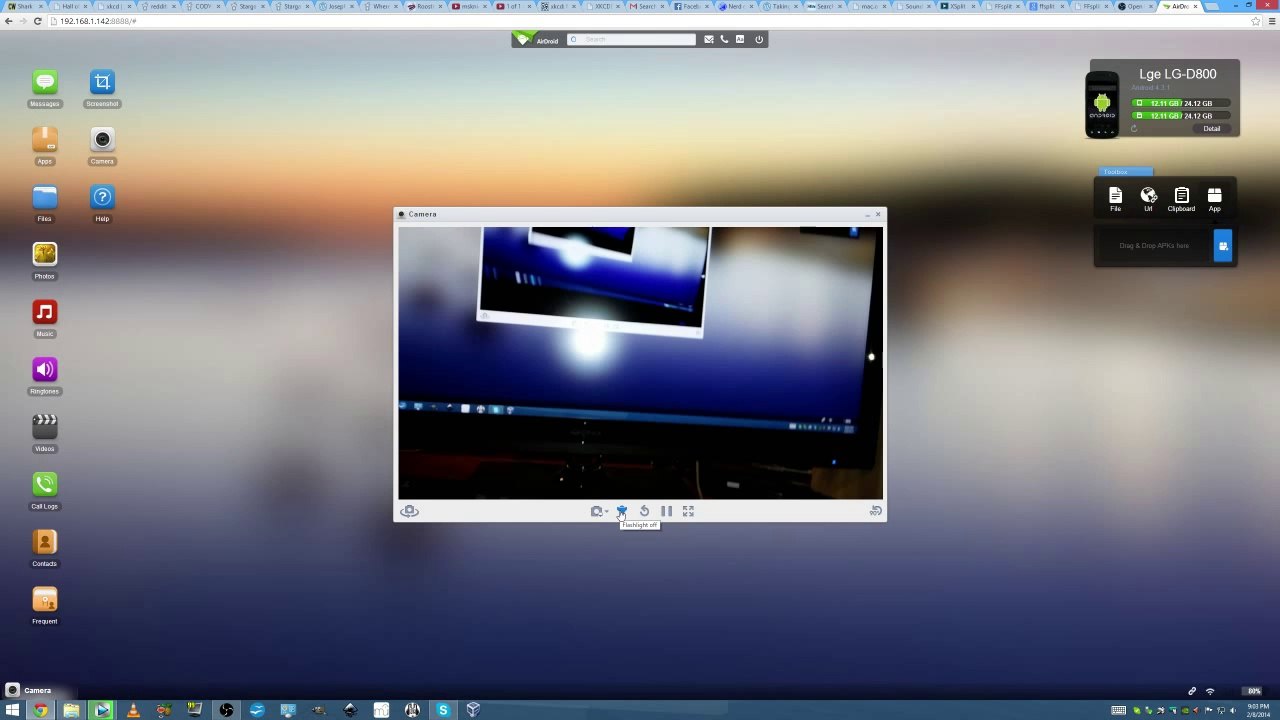
Task: Toggle the flashlight in camera toolbar
Action: pos(621,511)
